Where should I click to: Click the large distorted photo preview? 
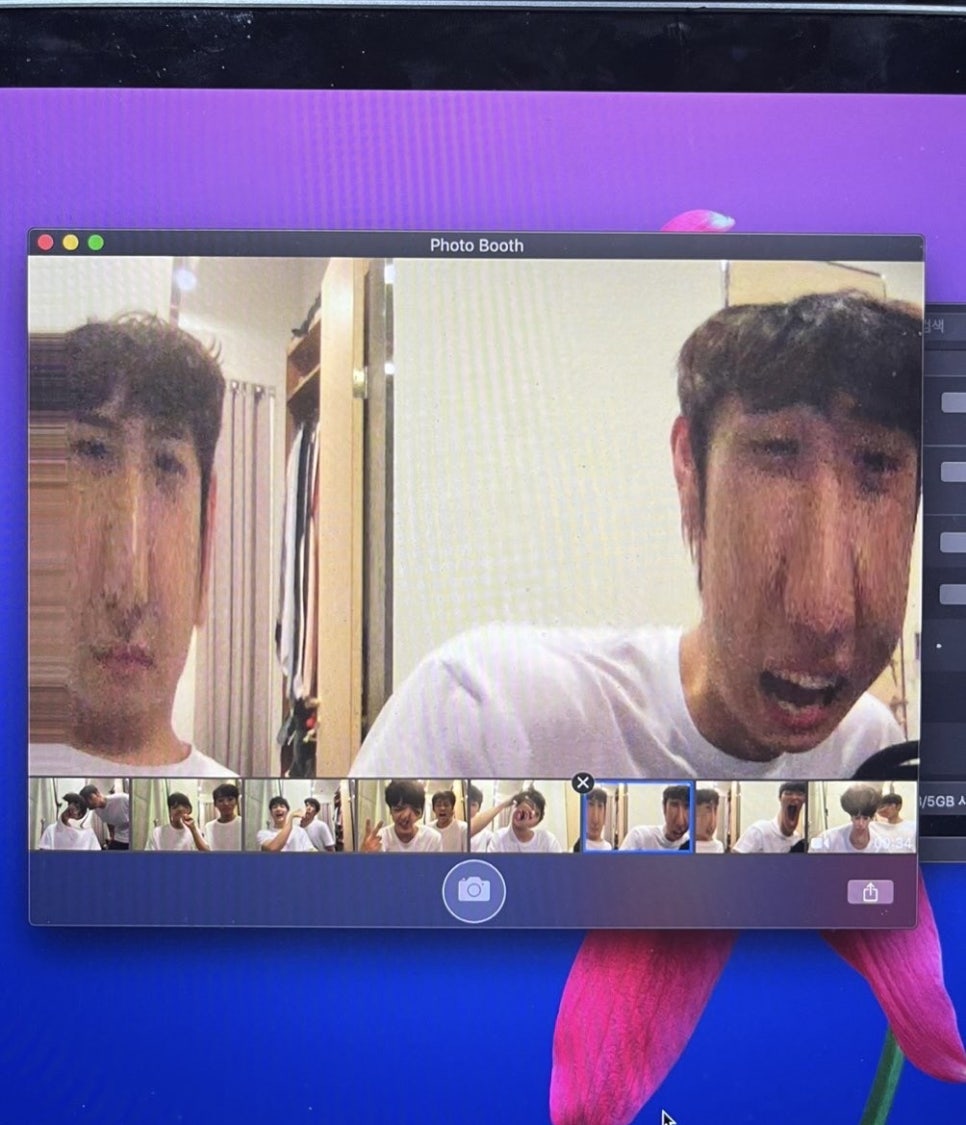475,517
